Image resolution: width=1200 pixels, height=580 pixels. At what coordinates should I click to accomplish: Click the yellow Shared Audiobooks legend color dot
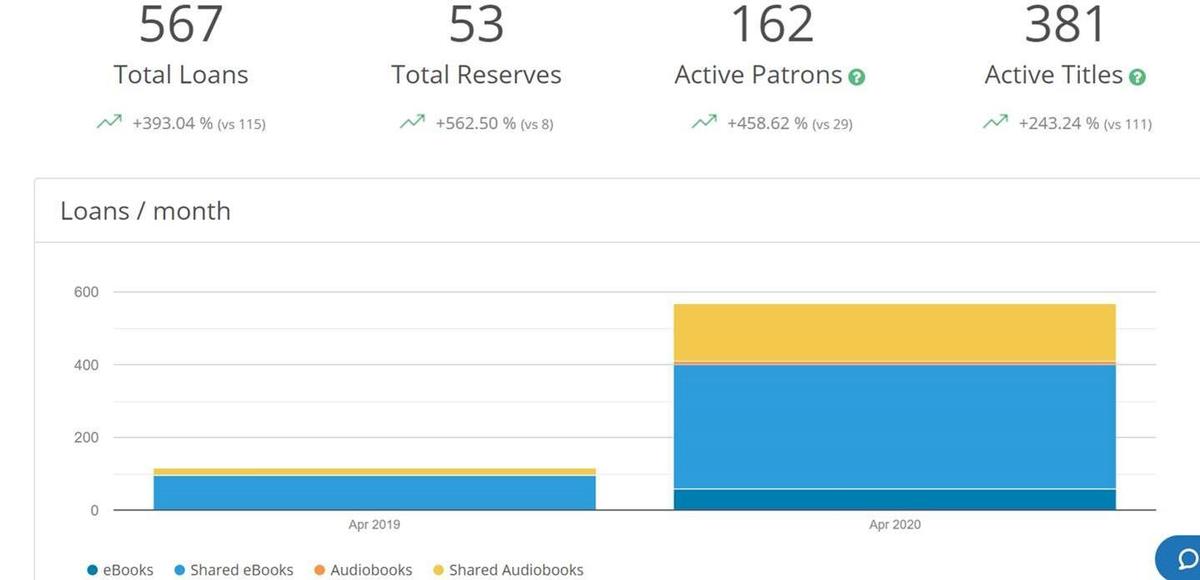pyautogui.click(x=435, y=570)
